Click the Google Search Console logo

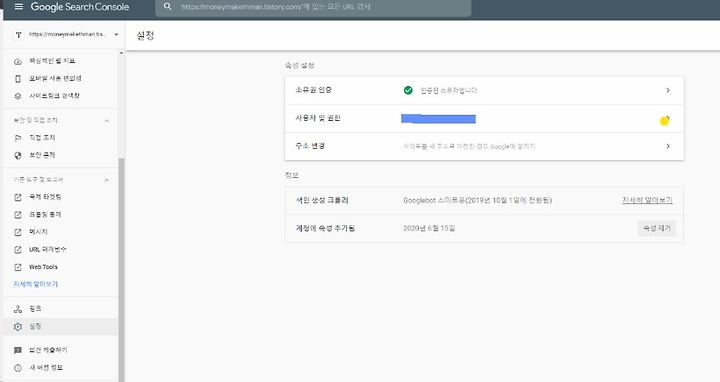79,7
